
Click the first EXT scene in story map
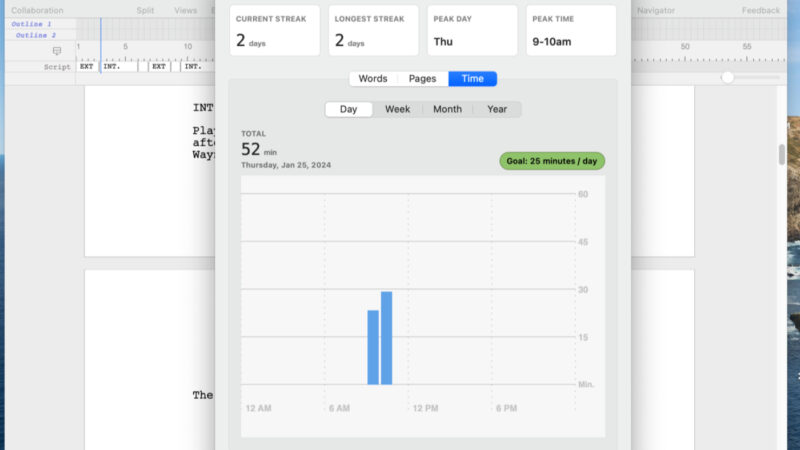pyautogui.click(x=87, y=67)
